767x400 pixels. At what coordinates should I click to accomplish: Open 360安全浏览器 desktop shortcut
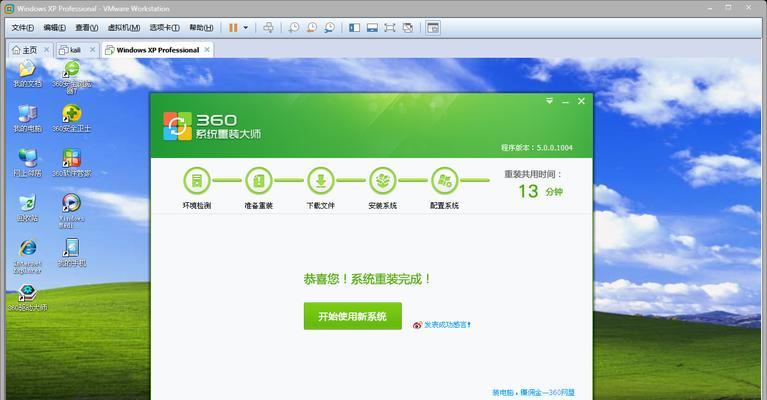[x=71, y=77]
